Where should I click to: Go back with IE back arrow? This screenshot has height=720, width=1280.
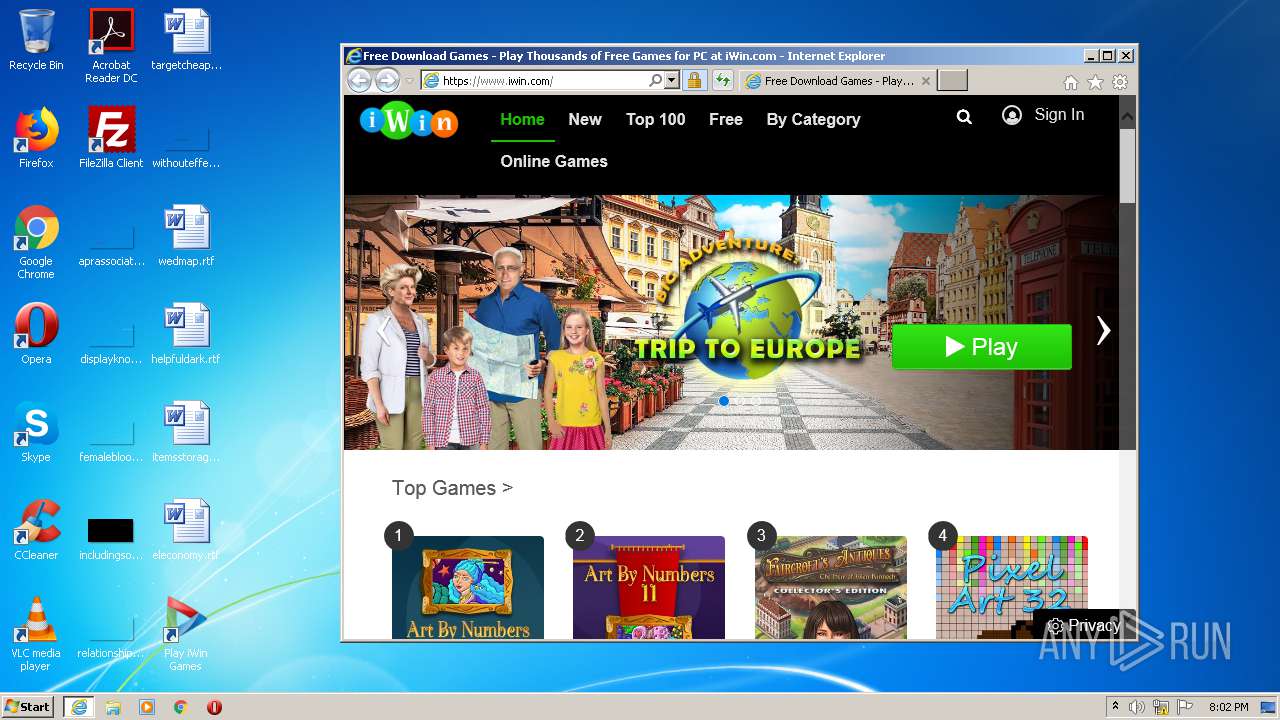point(359,81)
